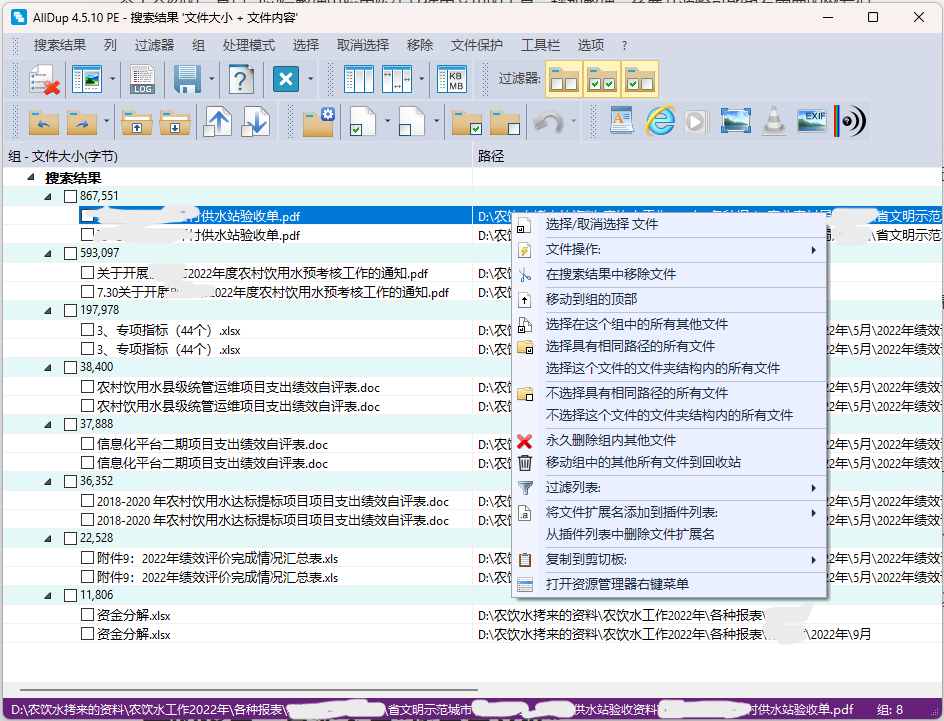The height and width of the screenshot is (721, 944).
Task: Open the help question mark icon
Action: click(241, 79)
